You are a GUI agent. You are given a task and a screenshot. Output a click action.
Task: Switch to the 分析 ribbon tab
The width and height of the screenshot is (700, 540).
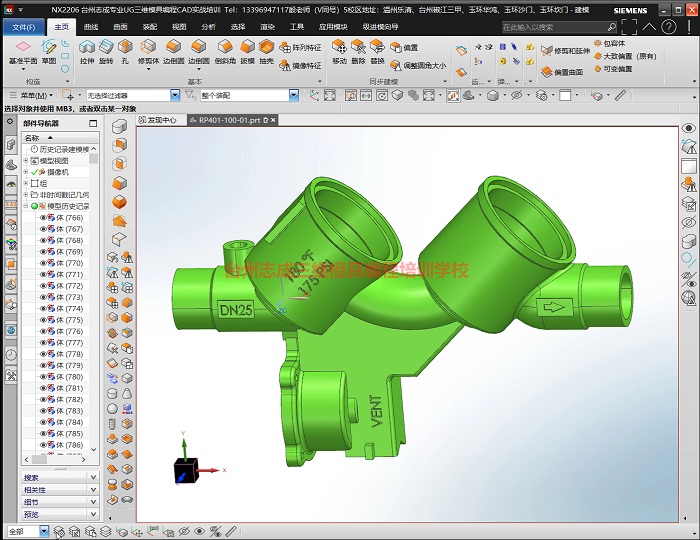(208, 27)
